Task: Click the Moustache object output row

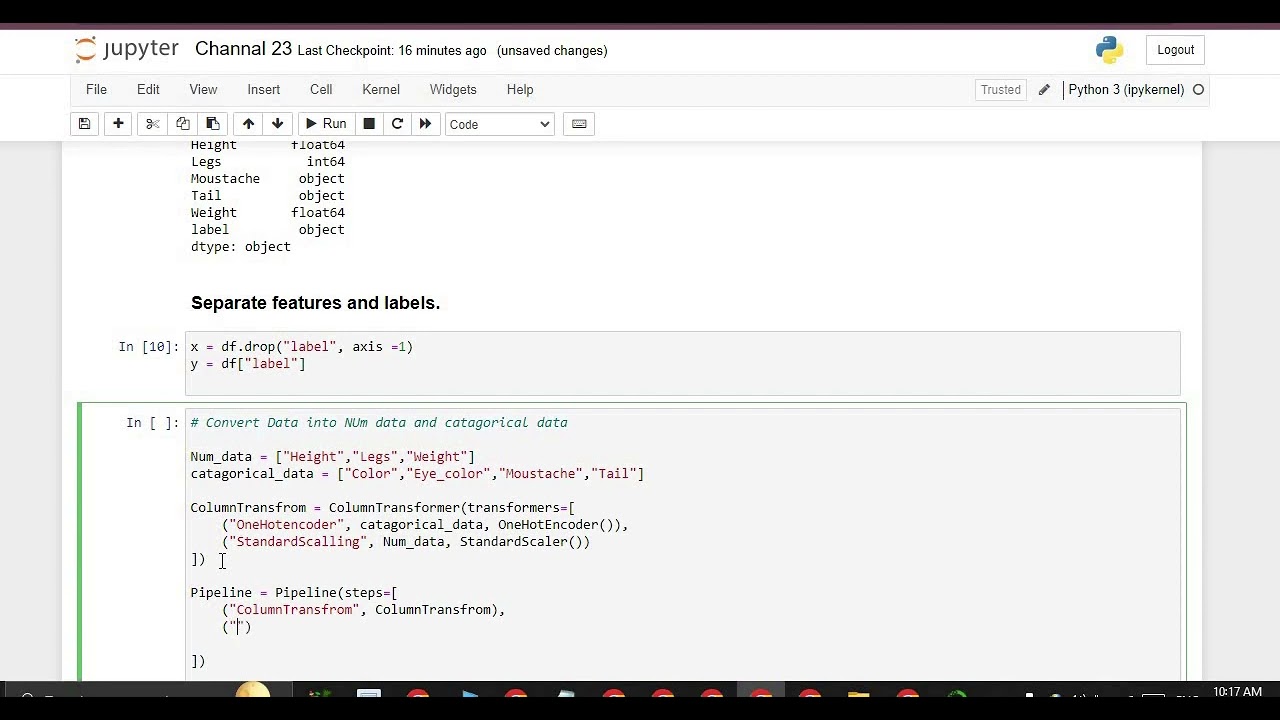Action: pos(268,179)
